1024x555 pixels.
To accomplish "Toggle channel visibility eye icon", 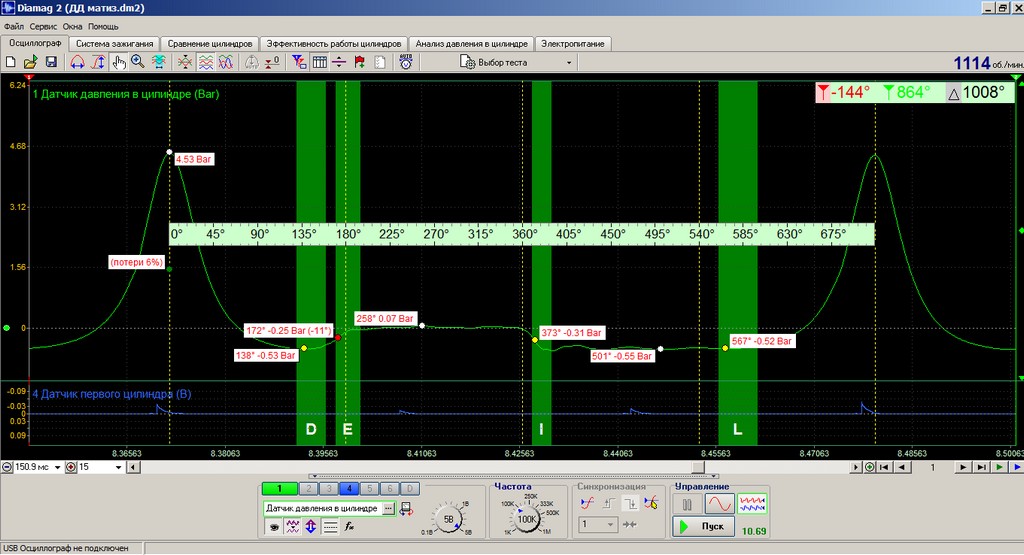I will 274,526.
